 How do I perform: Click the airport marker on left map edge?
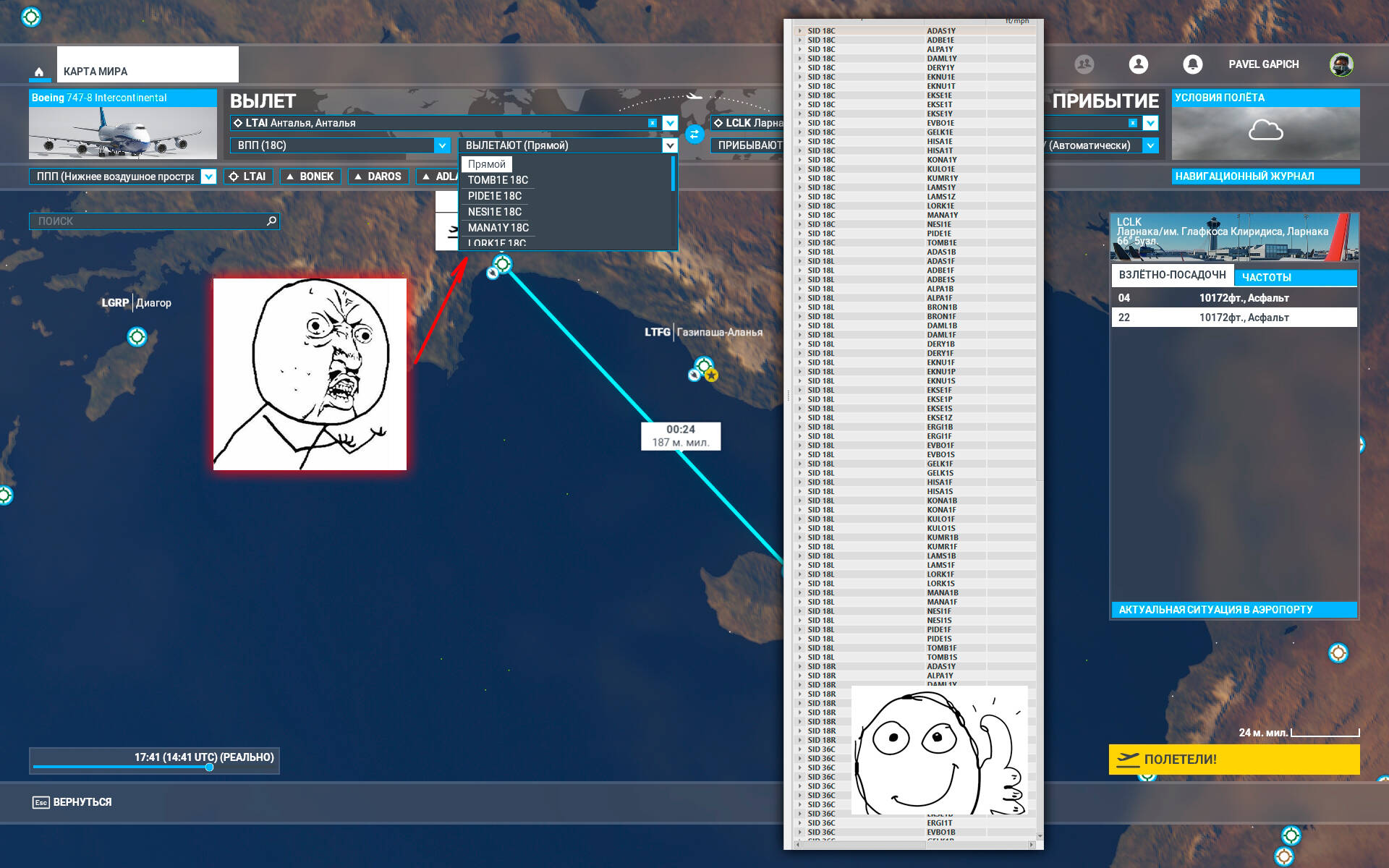4,495
